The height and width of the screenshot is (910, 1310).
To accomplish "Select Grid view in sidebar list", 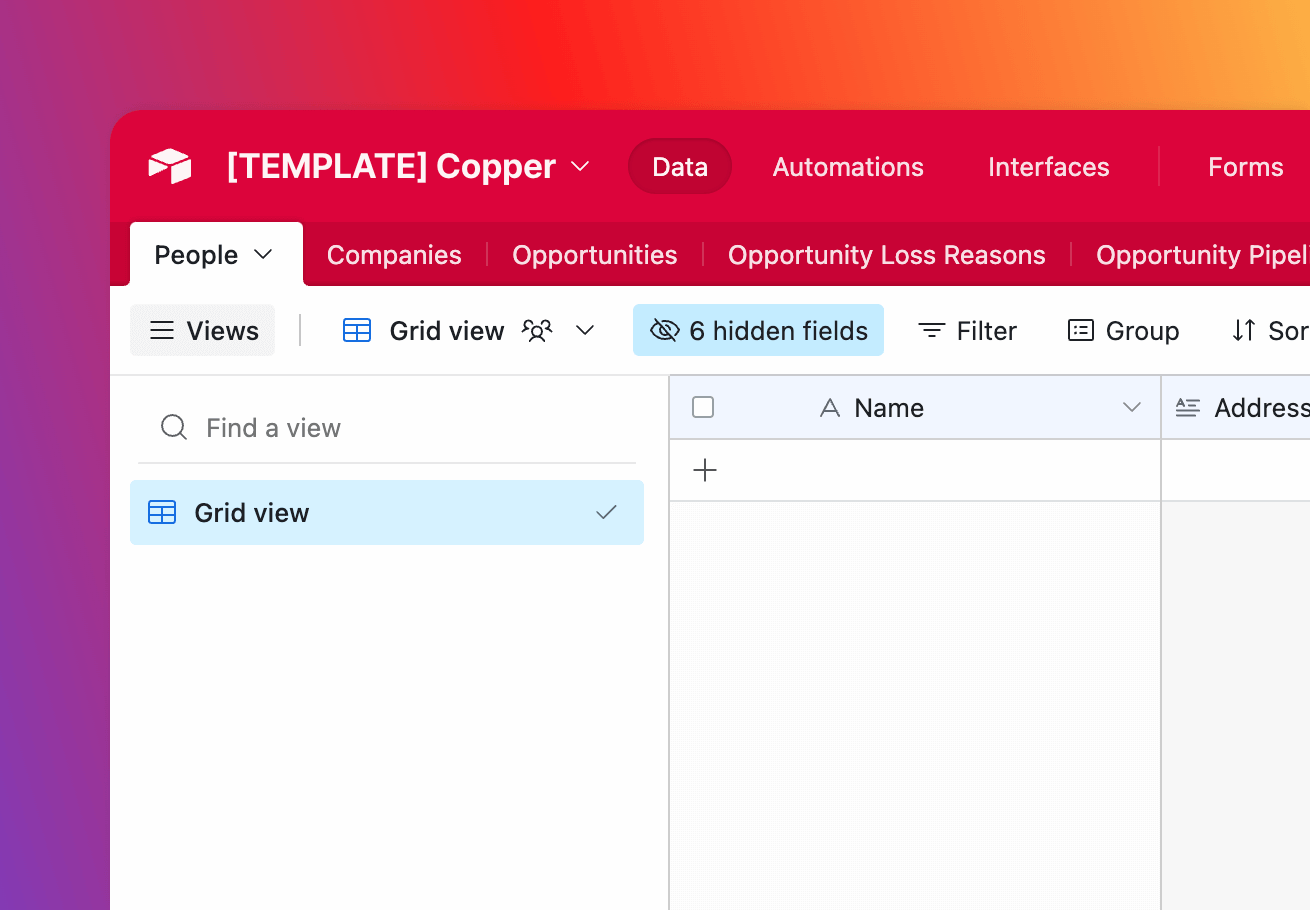I will coord(387,512).
